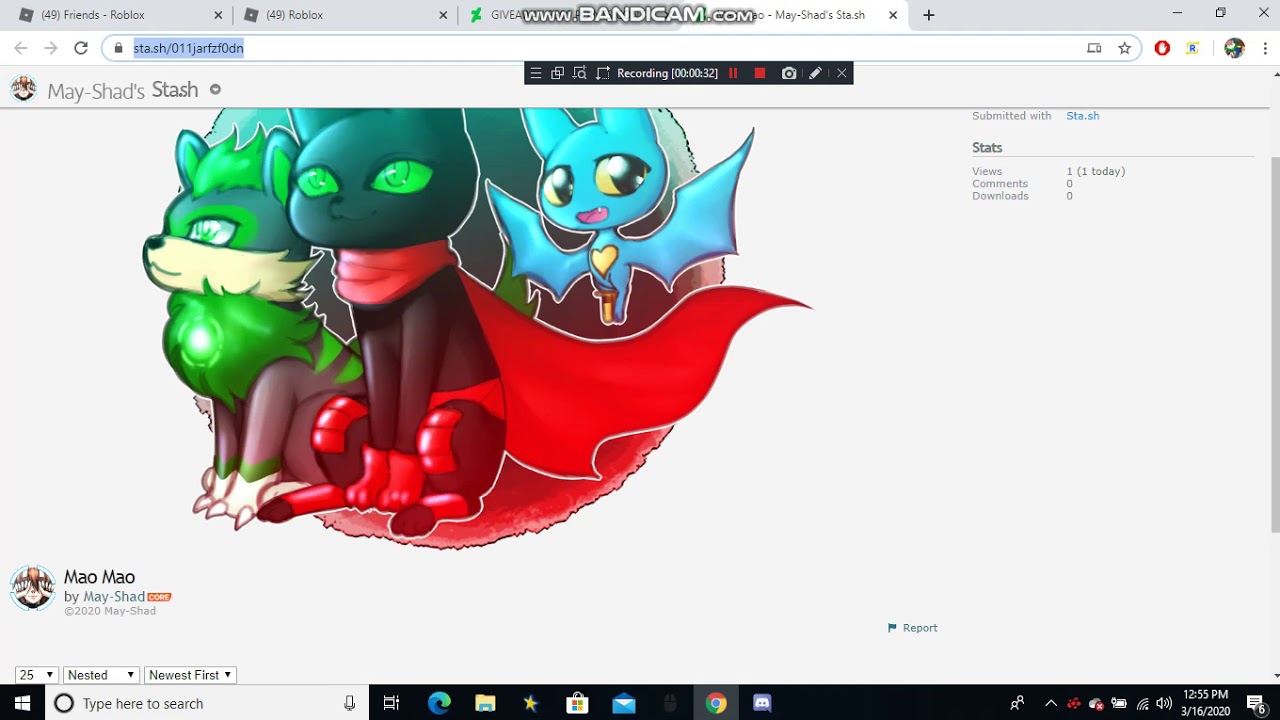Open Bandicam recording bar menu
Screen dimensions: 1280x720
pyautogui.click(x=536, y=73)
